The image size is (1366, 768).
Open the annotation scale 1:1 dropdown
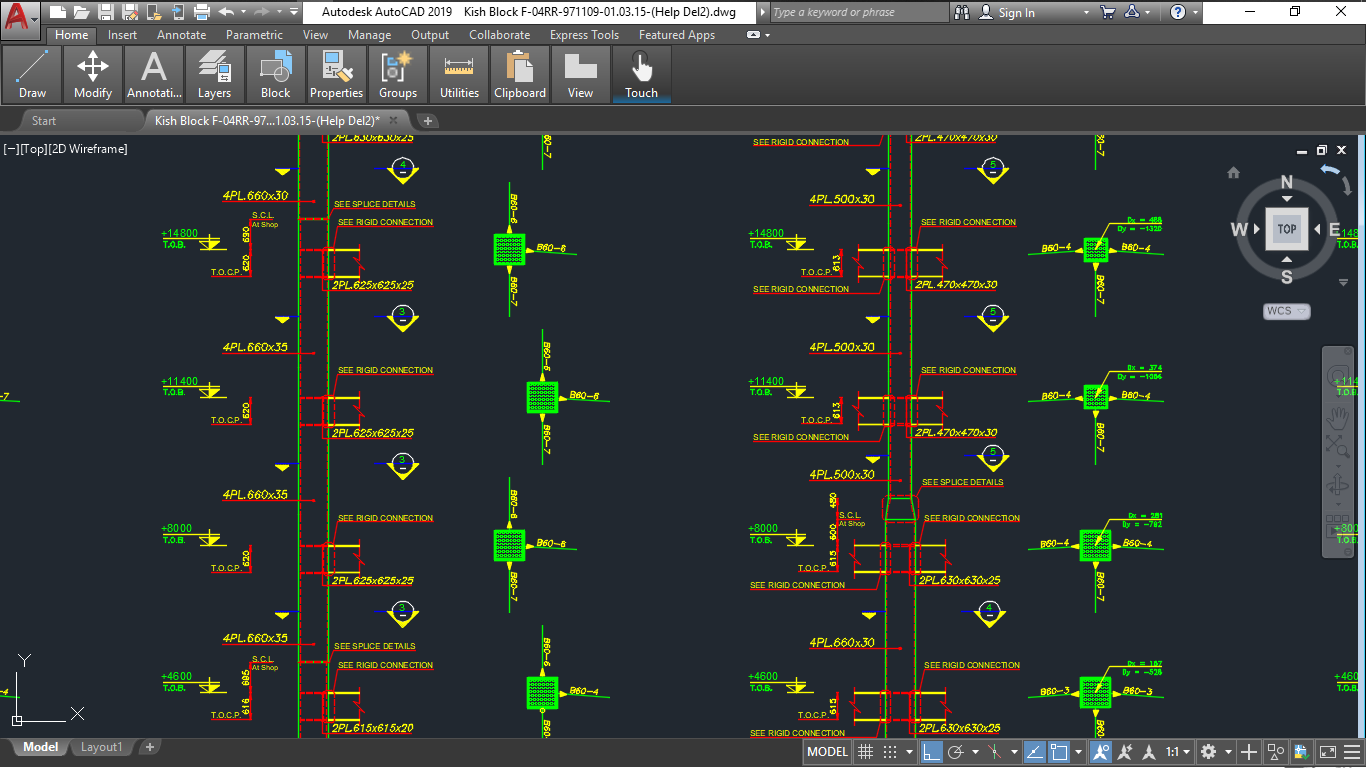(x=1178, y=752)
